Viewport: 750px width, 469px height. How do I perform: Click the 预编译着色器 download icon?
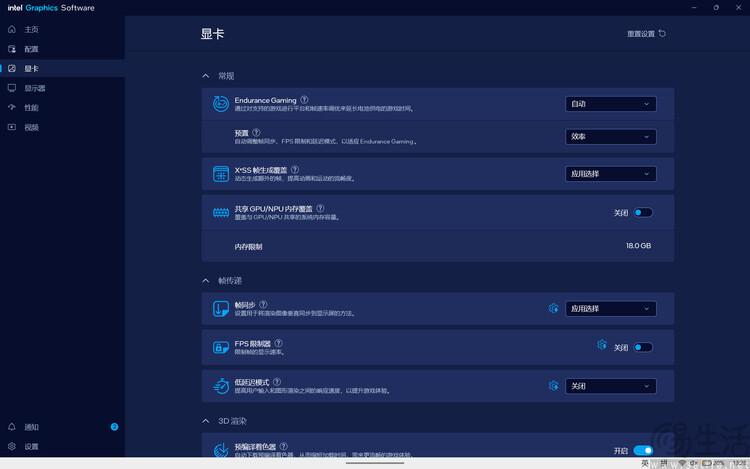tap(221, 450)
